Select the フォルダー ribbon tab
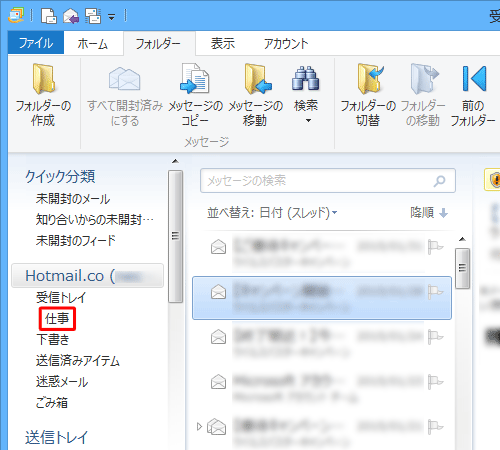Viewport: 500px width, 450px height. click(158, 43)
